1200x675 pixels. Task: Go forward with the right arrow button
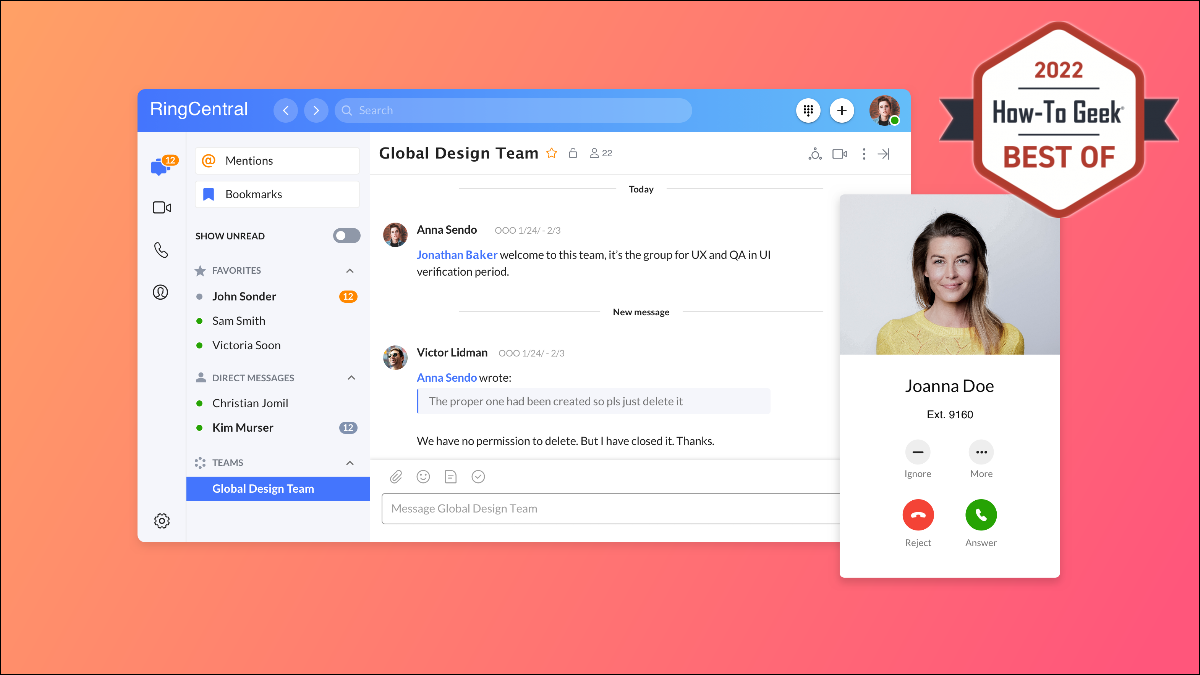(x=316, y=110)
